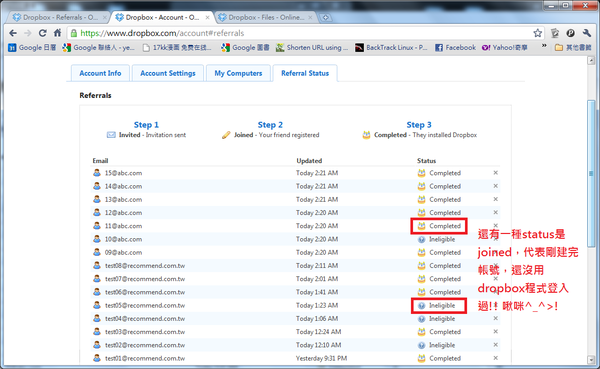Open new tab button in tab strip

(326, 18)
